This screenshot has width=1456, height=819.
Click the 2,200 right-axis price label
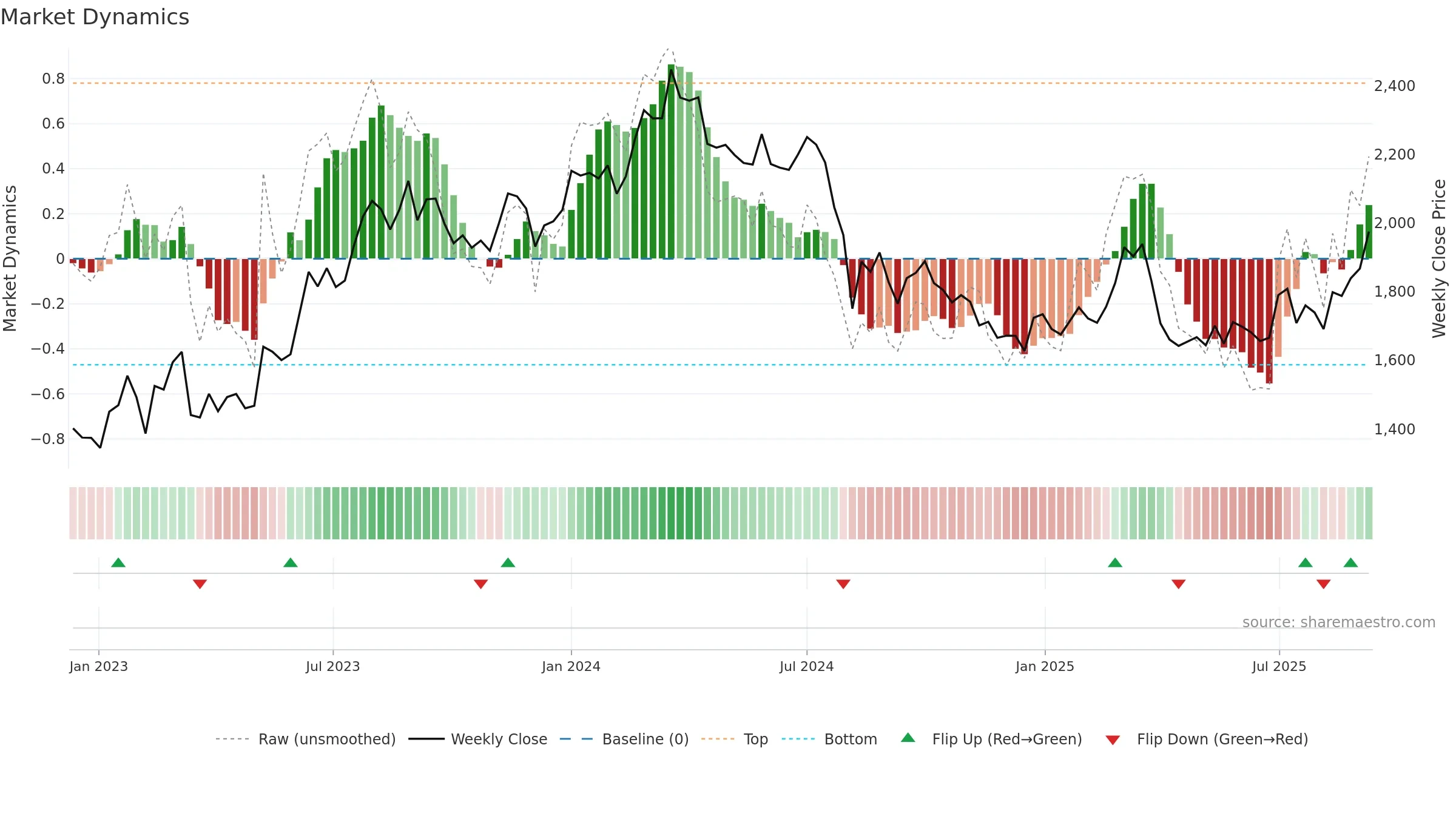click(1395, 155)
